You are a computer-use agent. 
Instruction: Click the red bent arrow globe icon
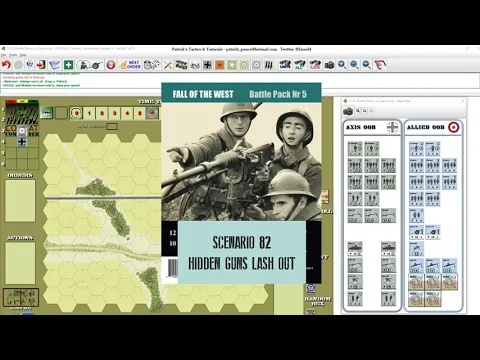[x=380, y=65]
